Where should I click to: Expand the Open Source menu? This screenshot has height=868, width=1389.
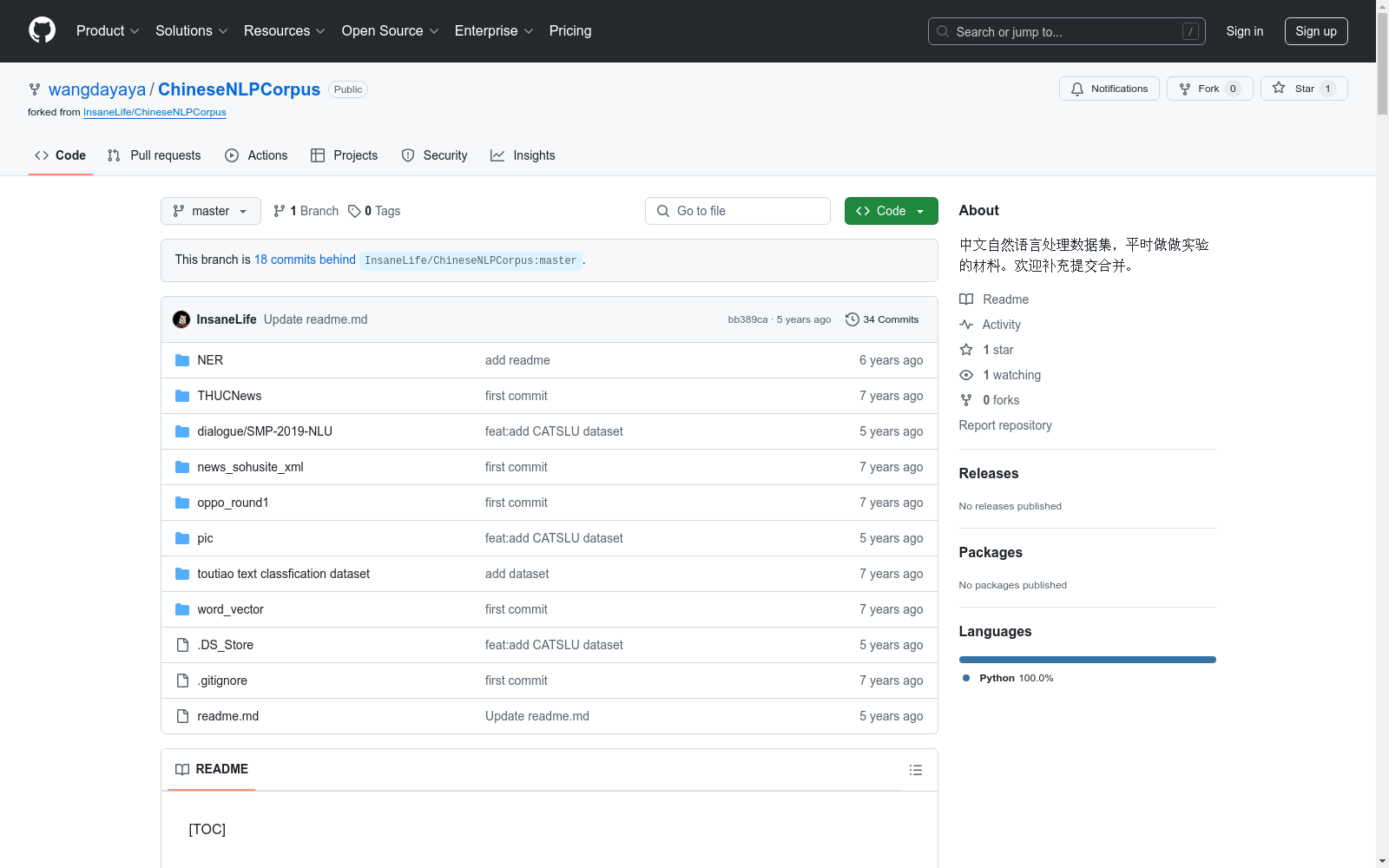(391, 30)
